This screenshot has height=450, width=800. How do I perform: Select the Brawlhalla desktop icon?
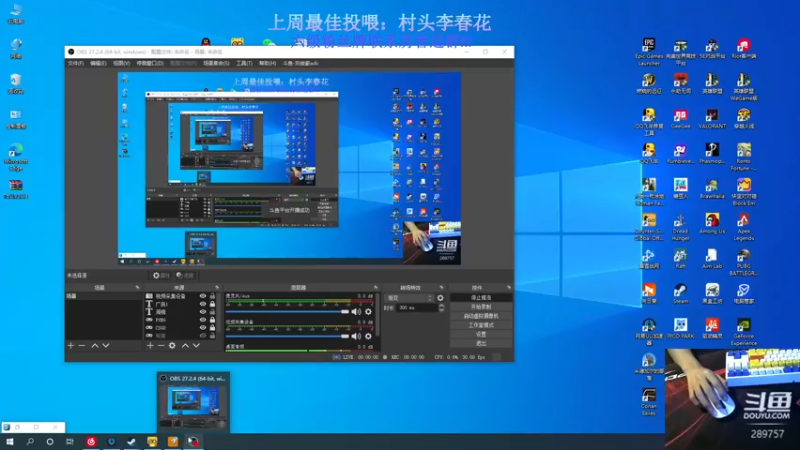pyautogui.click(x=712, y=189)
